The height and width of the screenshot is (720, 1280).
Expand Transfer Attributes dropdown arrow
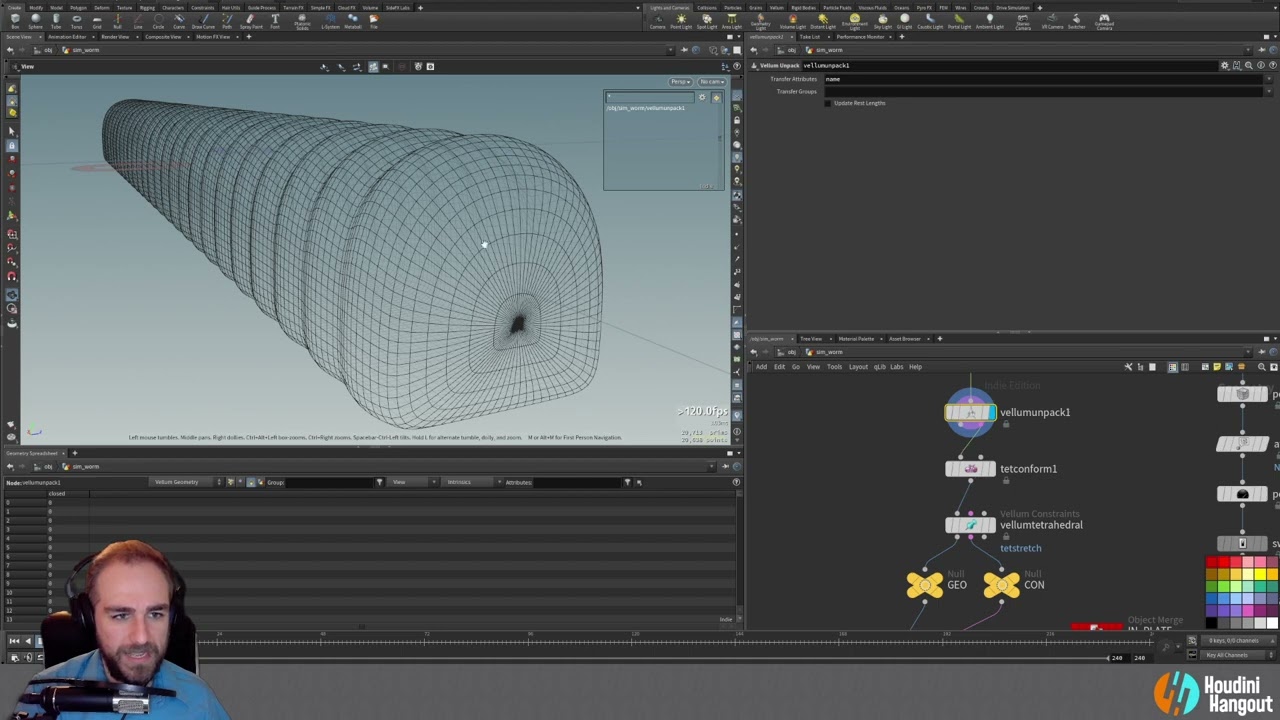(x=1270, y=79)
